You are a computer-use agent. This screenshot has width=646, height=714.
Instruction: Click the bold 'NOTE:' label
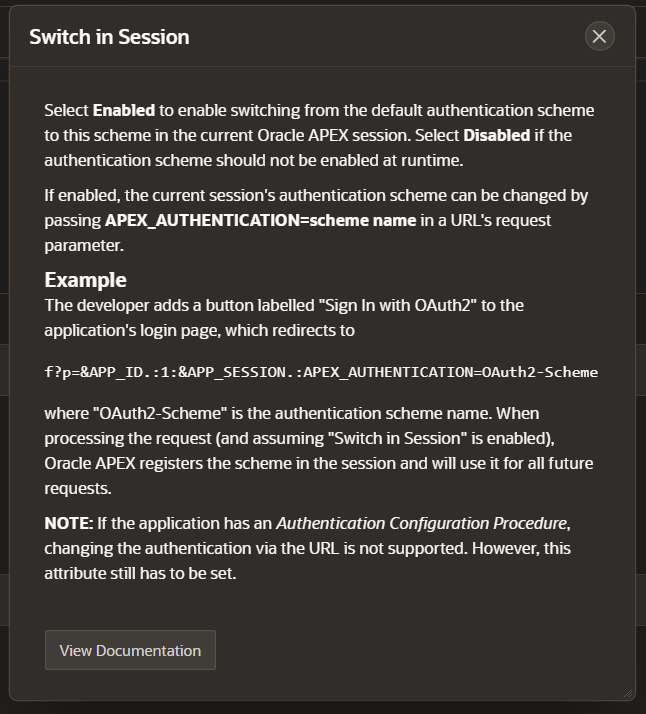(69, 523)
